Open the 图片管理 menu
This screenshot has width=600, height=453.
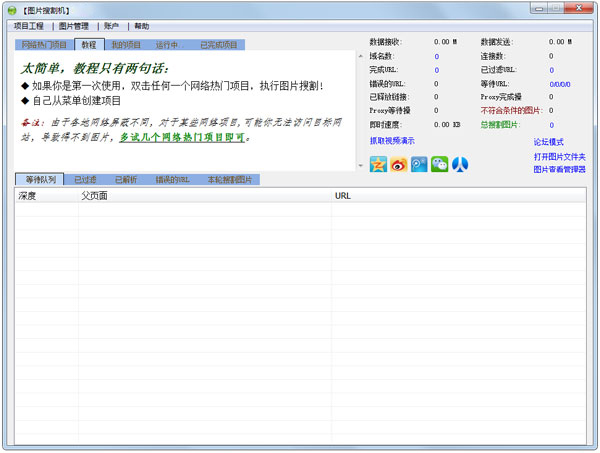(73, 26)
